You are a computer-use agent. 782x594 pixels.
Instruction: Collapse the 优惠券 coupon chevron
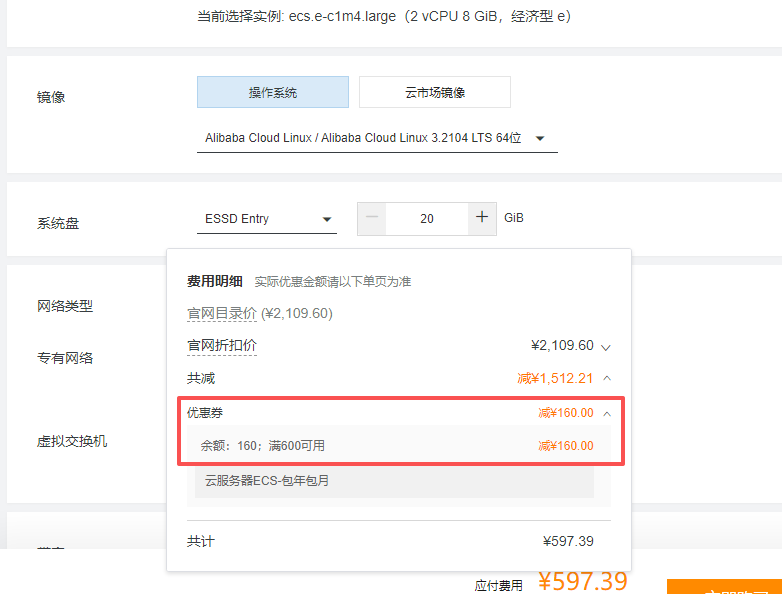tap(607, 412)
